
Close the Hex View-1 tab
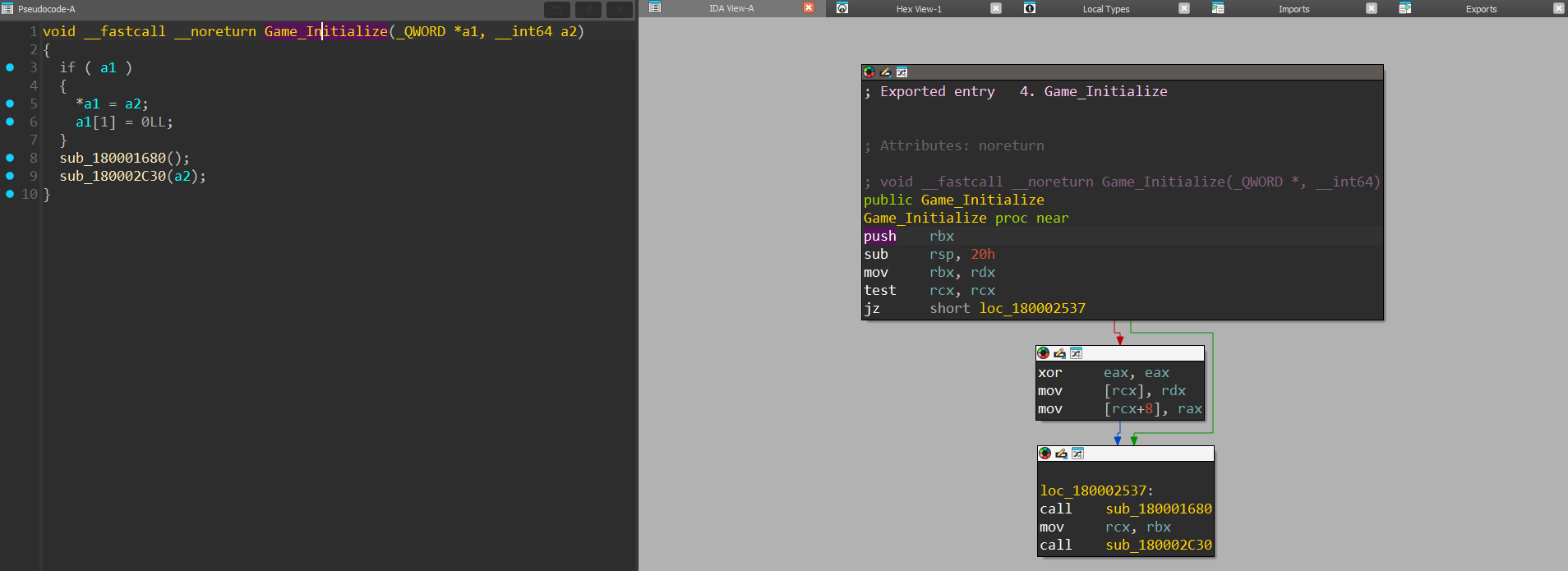click(x=996, y=8)
